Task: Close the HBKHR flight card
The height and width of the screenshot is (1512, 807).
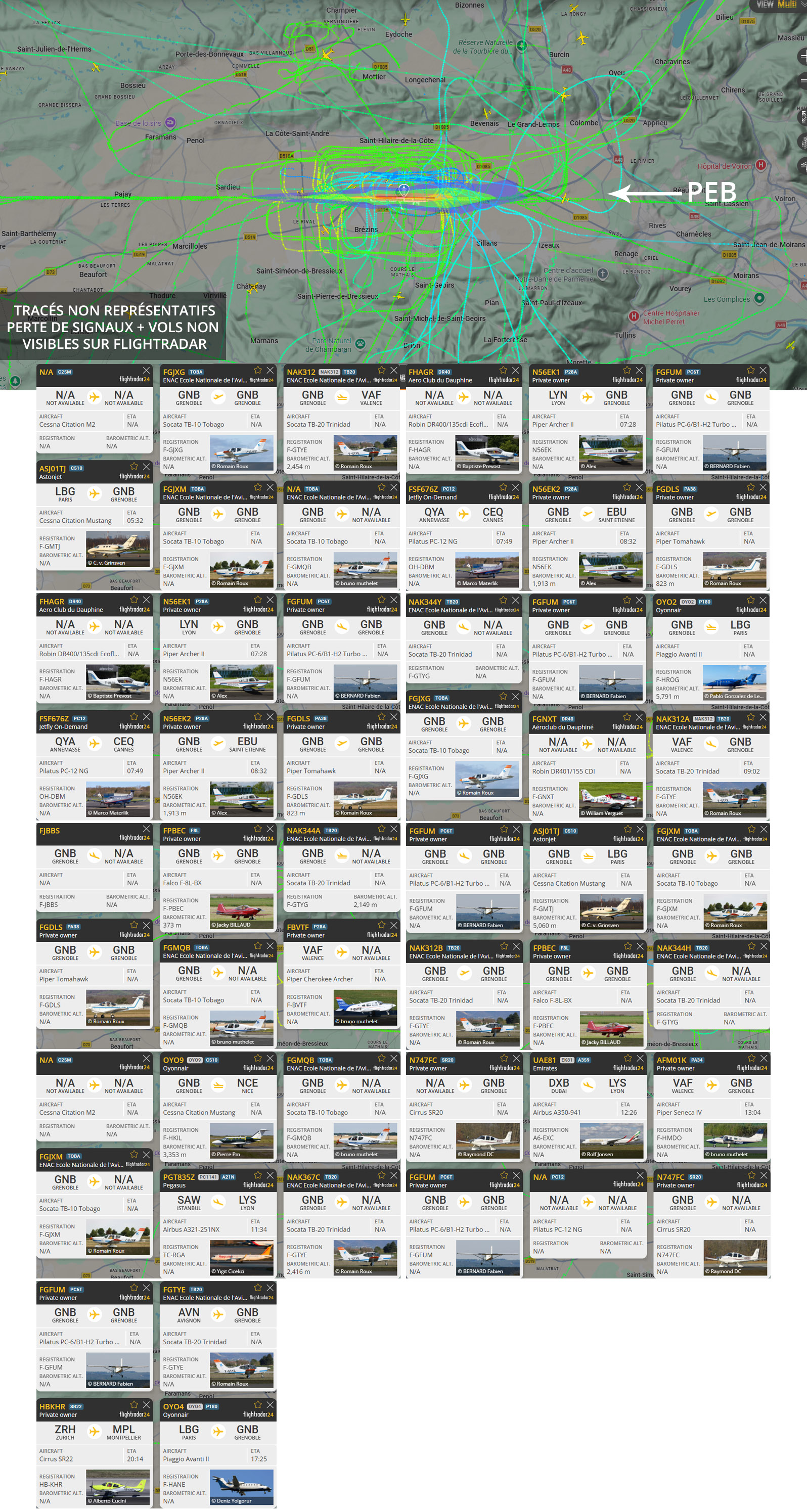Action: (147, 1405)
